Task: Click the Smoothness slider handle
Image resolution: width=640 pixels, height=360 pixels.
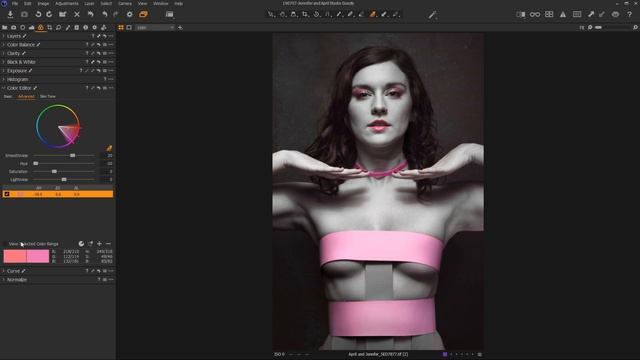Action: click(x=72, y=156)
